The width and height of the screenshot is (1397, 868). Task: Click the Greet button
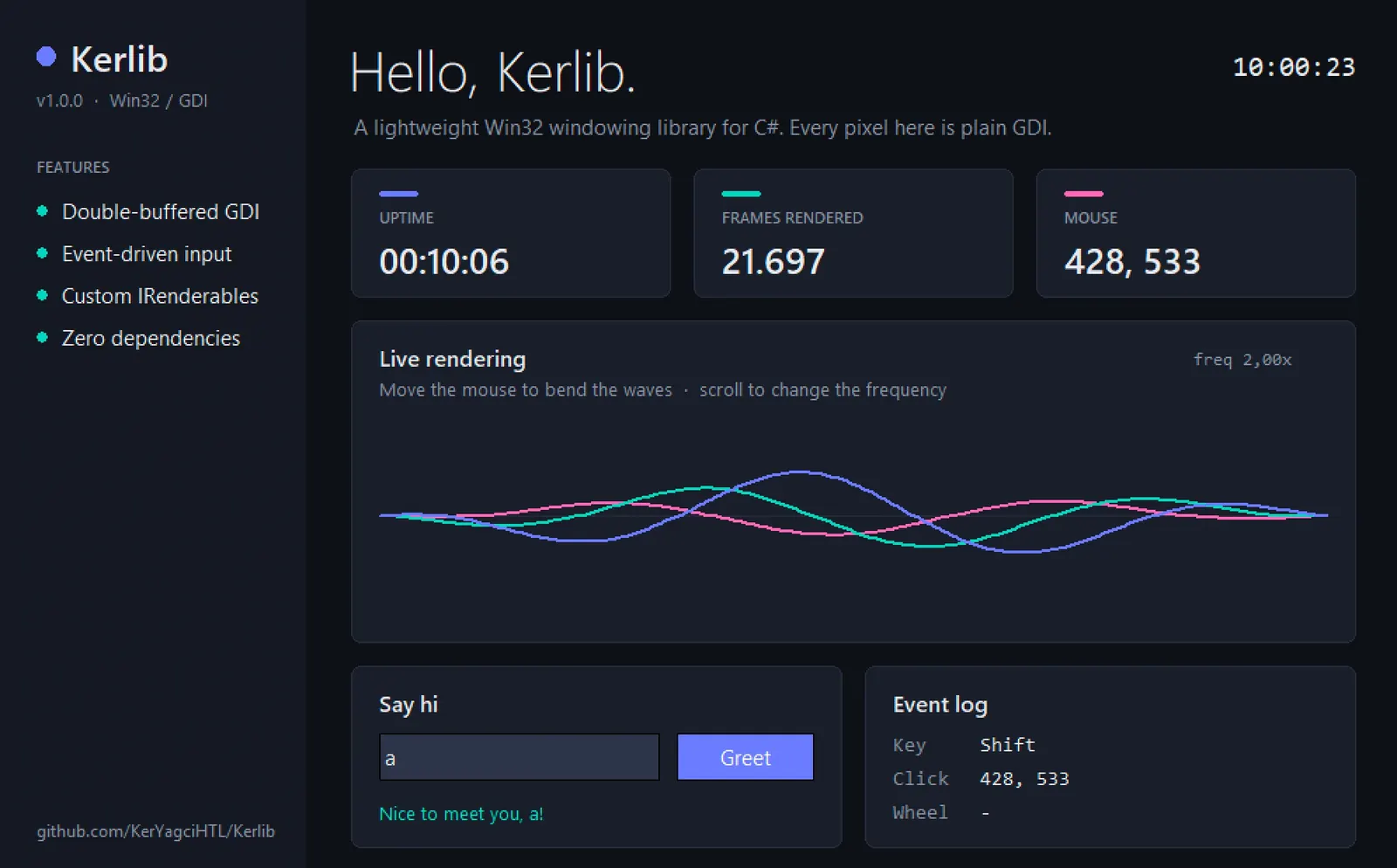click(x=745, y=757)
